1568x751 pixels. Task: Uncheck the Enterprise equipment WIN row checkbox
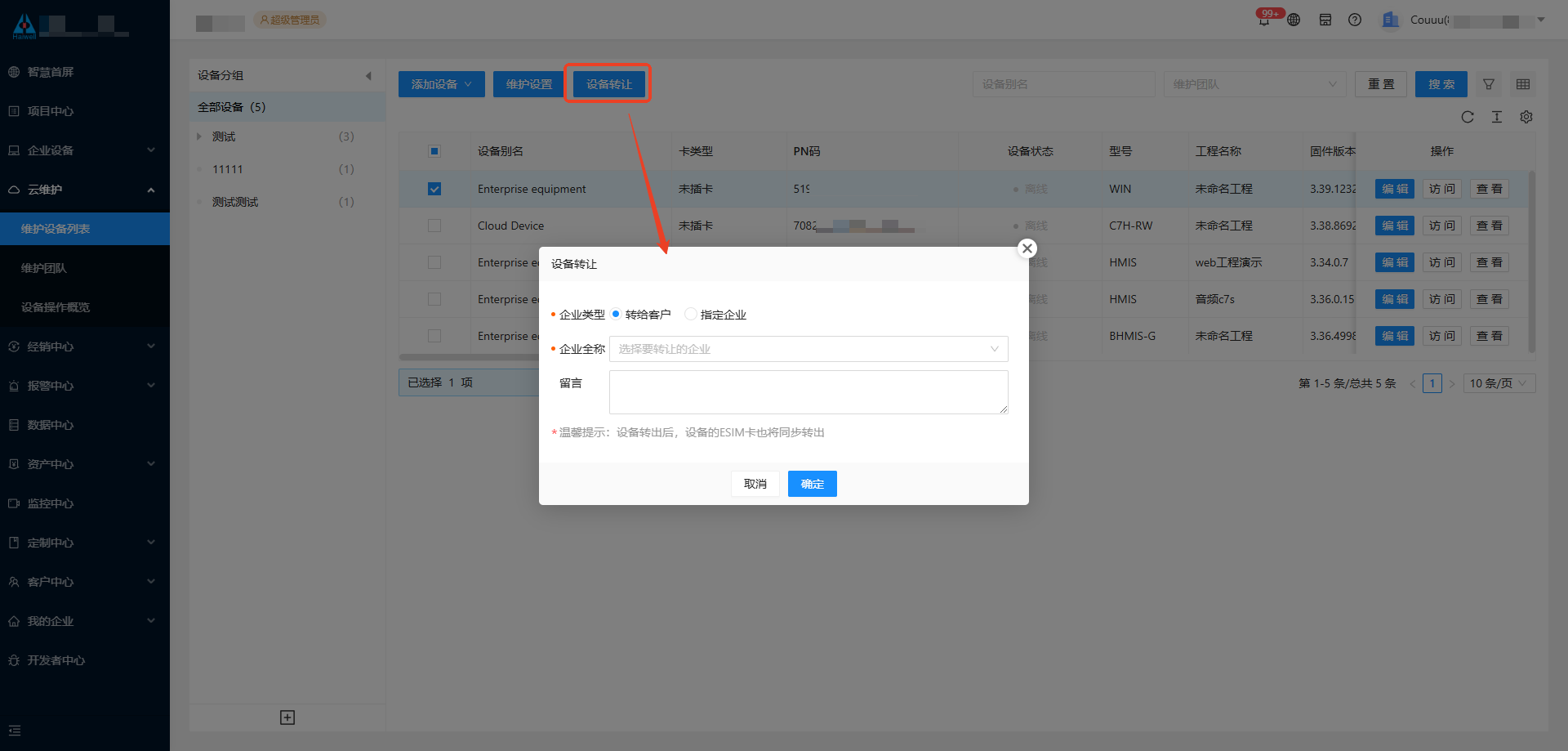coord(434,189)
